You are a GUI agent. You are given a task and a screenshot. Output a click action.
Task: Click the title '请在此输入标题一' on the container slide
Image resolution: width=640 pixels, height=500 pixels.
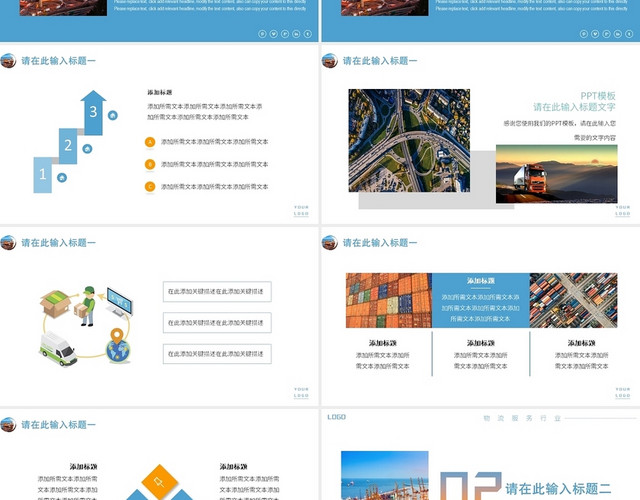tap(380, 243)
